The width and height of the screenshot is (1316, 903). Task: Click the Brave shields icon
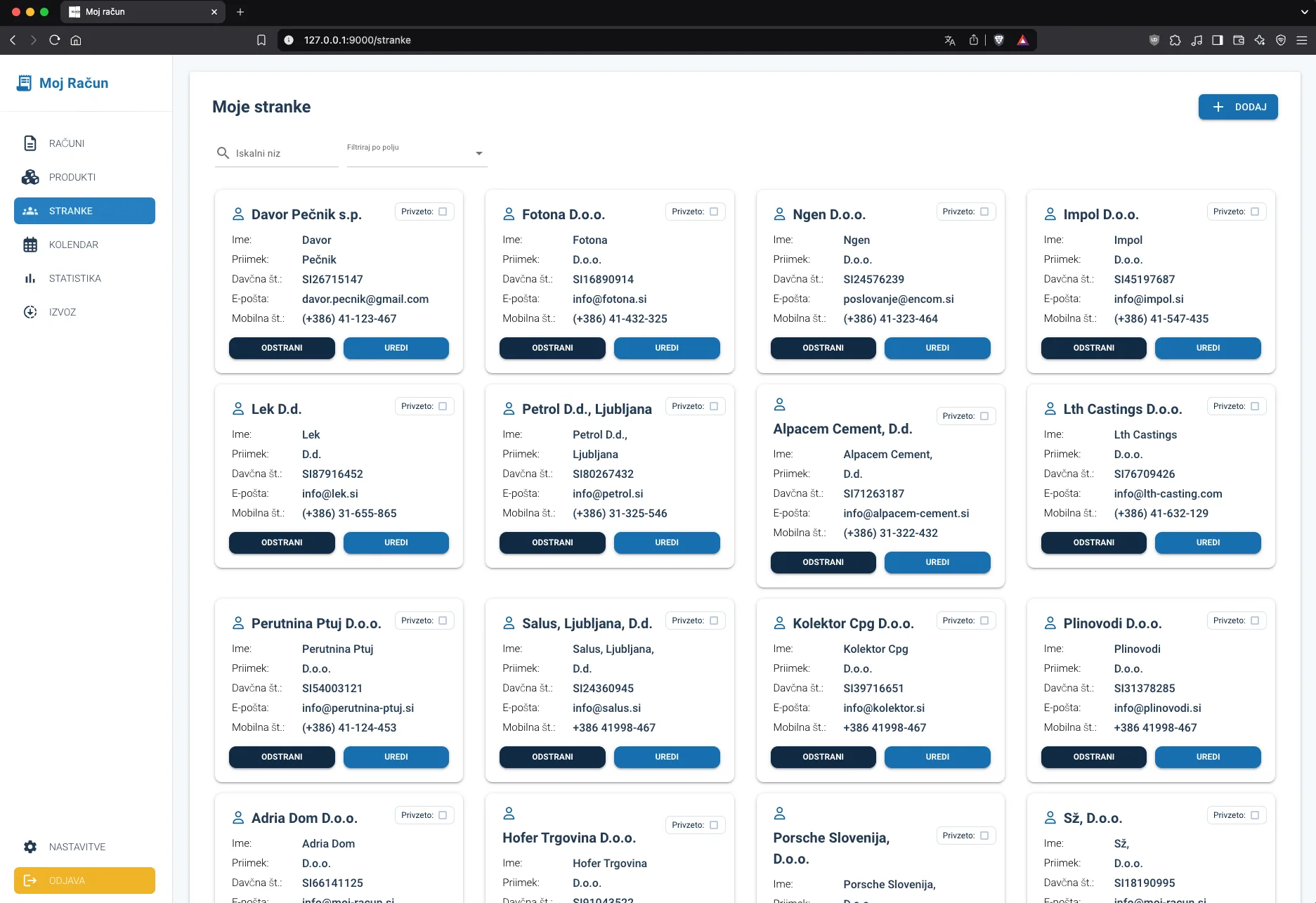coord(998,40)
